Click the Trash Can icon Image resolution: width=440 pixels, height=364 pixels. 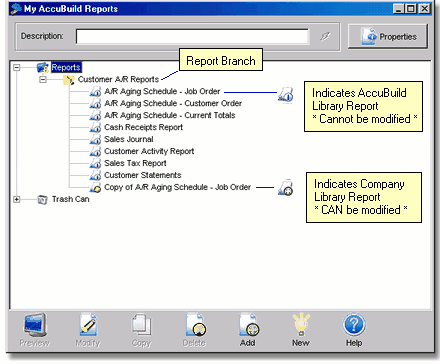(42, 199)
